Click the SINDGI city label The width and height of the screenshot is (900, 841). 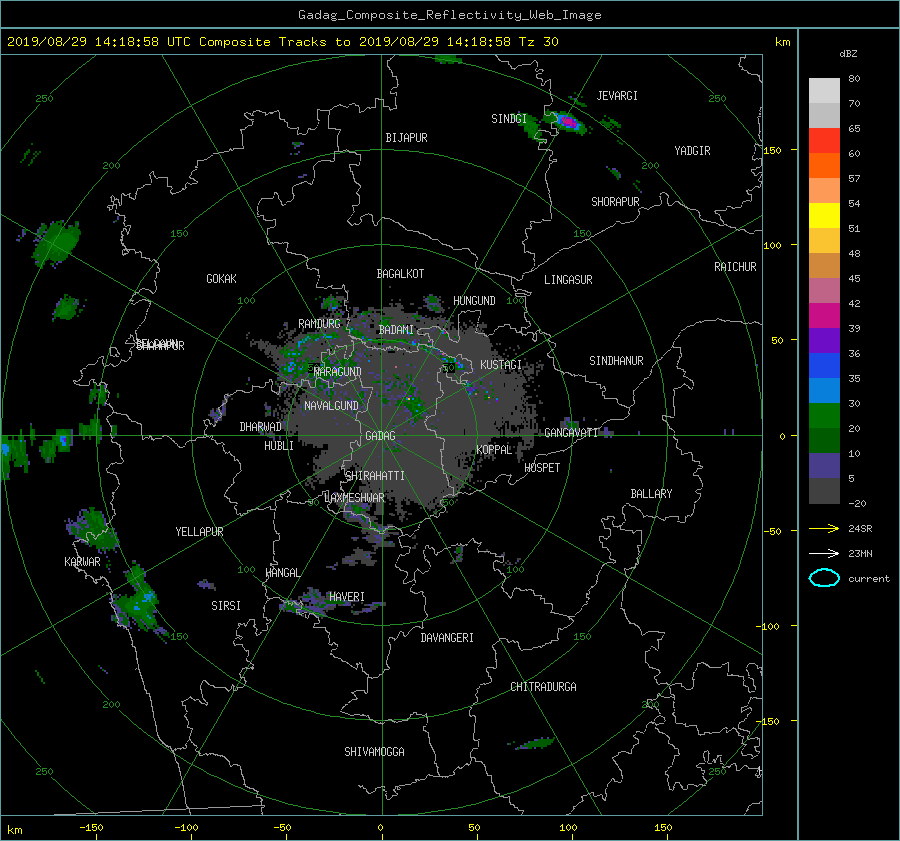pyautogui.click(x=509, y=119)
